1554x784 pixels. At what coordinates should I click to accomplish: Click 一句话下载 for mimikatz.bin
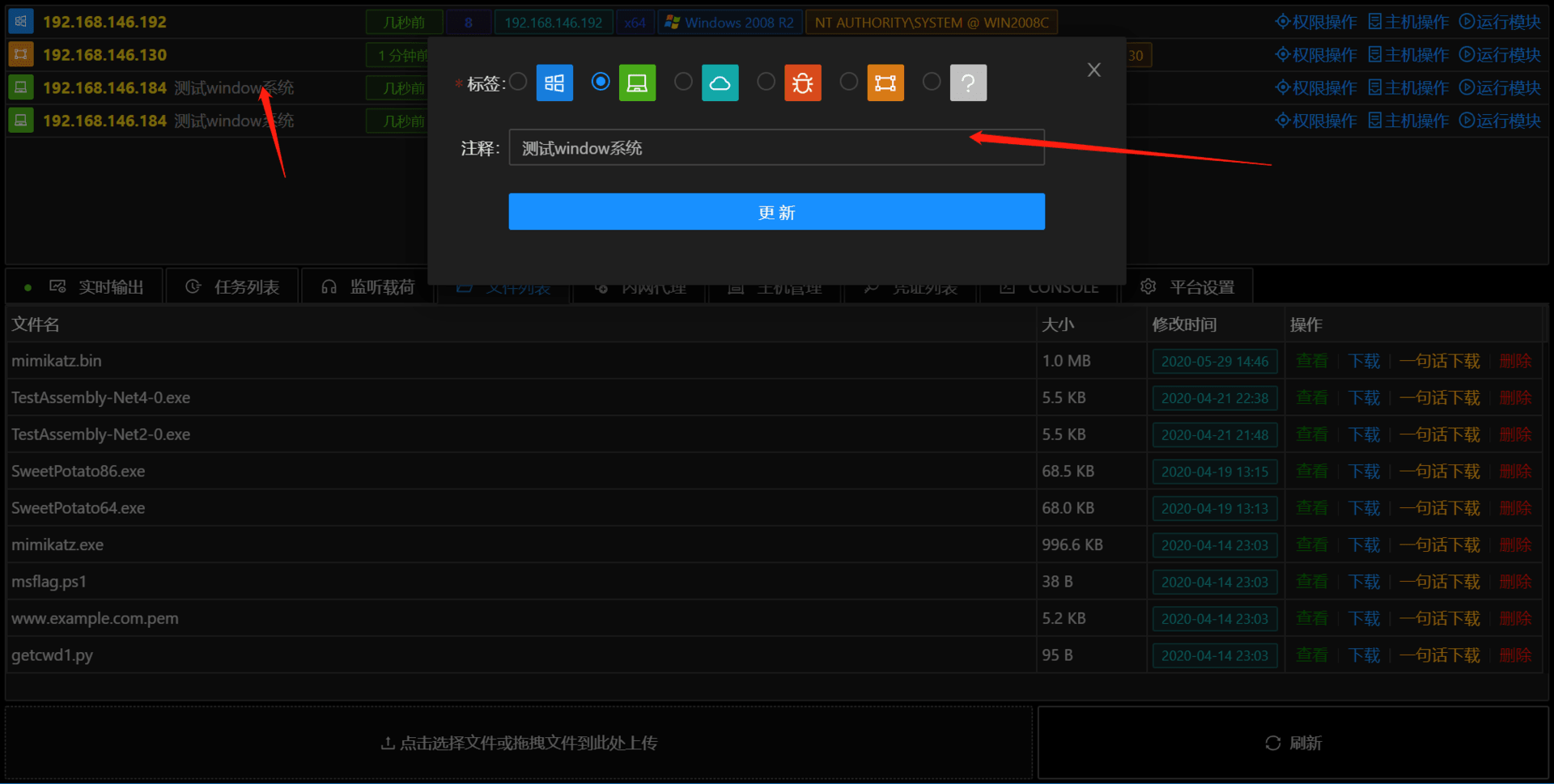coord(1440,361)
